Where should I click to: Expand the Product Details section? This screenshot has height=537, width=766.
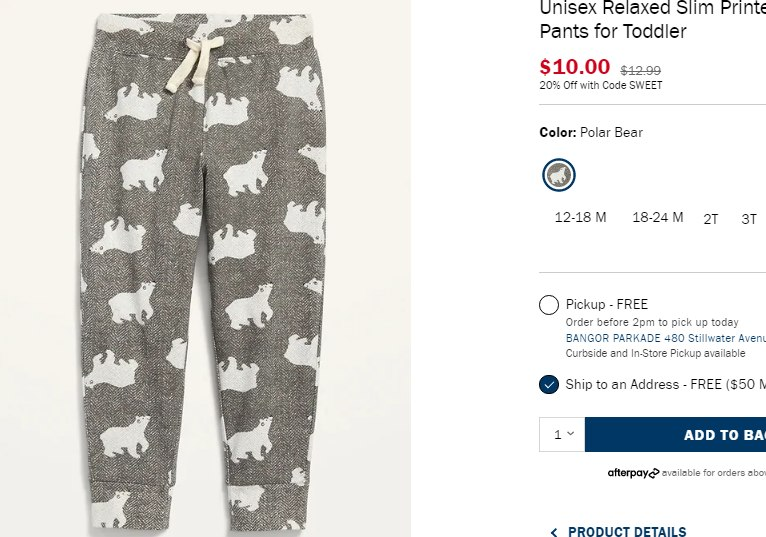pyautogui.click(x=627, y=532)
